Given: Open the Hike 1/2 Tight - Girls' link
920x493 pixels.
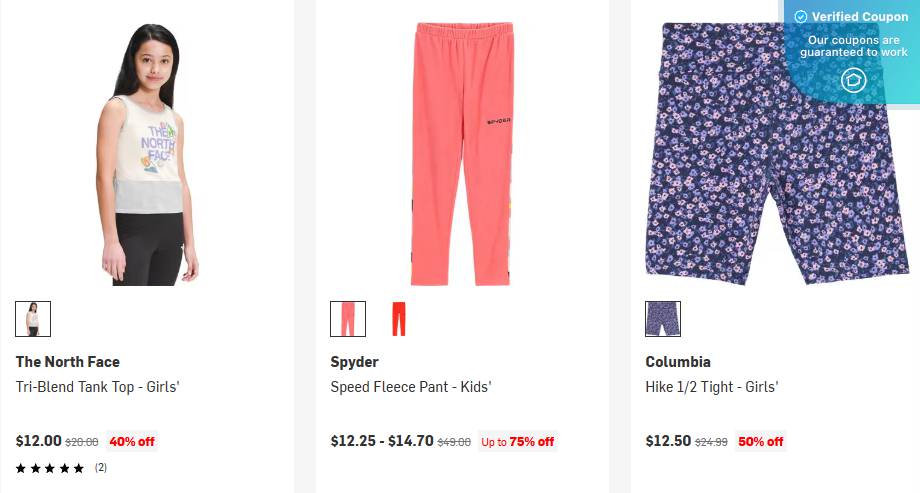Looking at the screenshot, I should click(712, 387).
